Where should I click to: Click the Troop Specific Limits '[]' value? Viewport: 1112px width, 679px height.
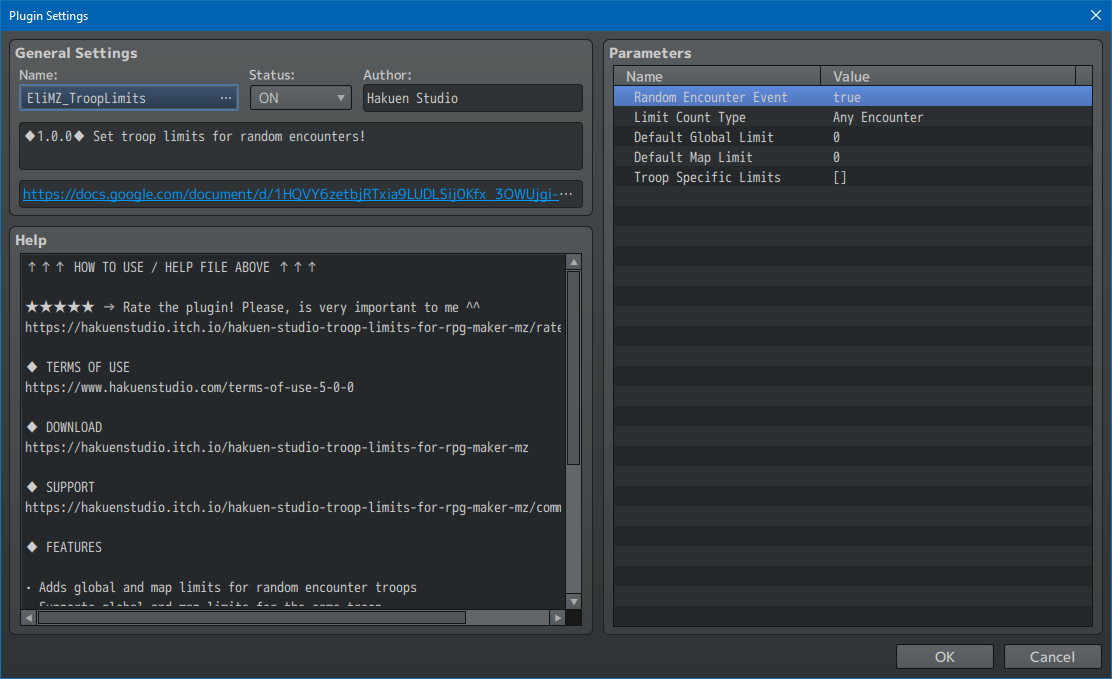coord(840,177)
